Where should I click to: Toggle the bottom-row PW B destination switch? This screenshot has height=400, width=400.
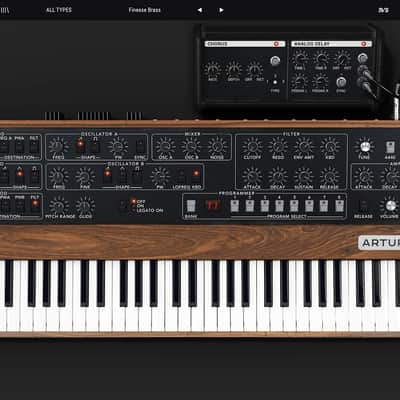pos(20,206)
